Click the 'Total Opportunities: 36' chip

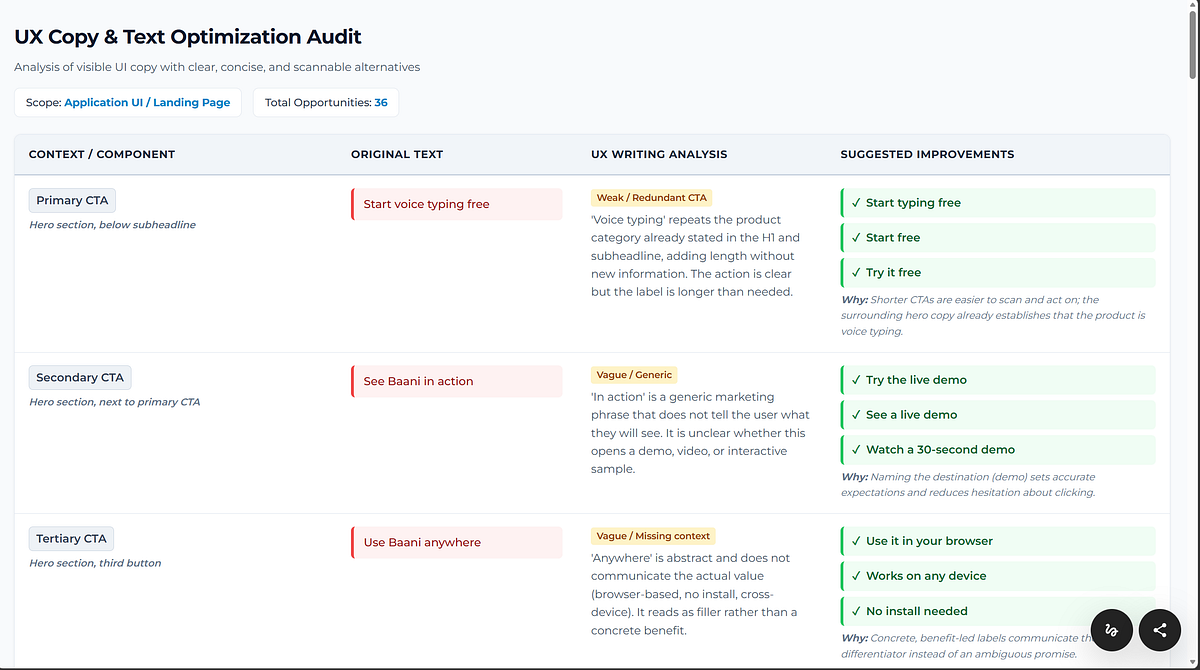326,102
